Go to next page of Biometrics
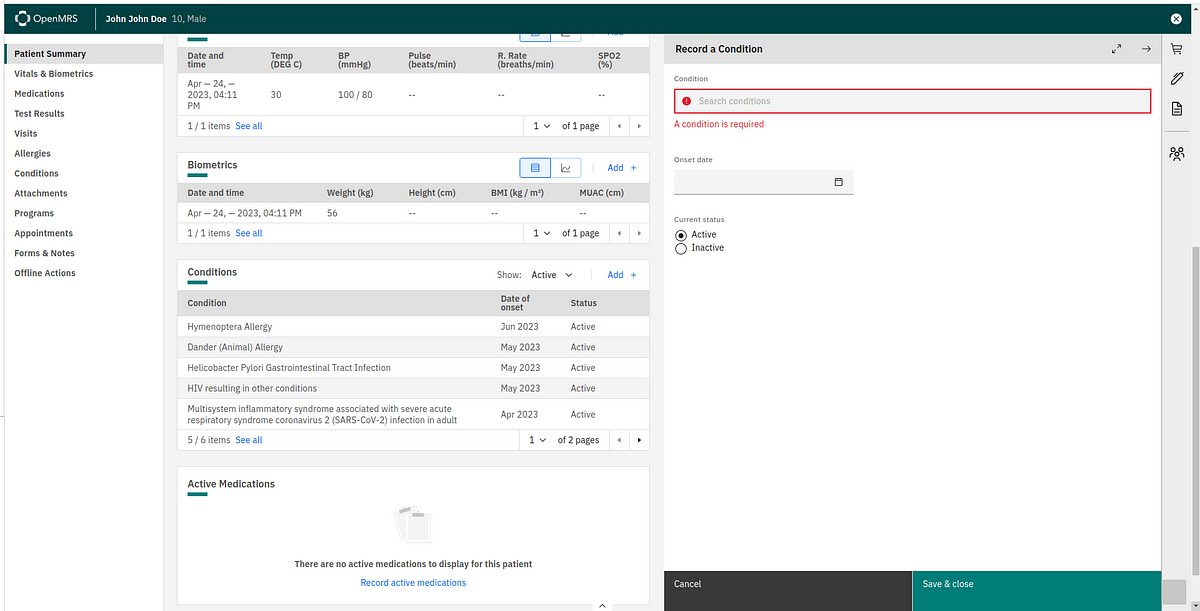Viewport: 1200px width, 611px height. tap(639, 233)
